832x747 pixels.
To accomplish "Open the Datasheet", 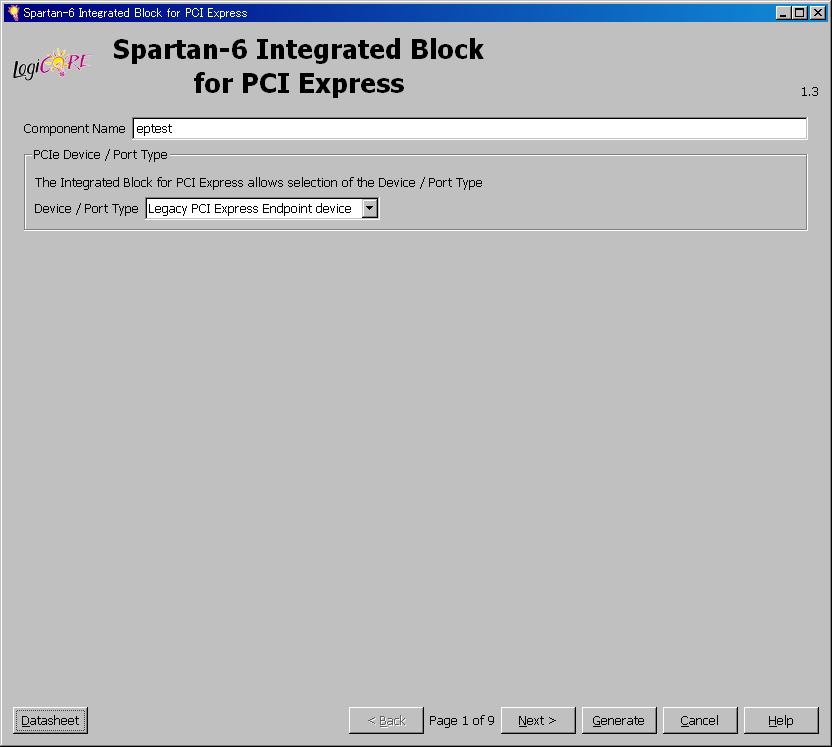I will (x=50, y=720).
